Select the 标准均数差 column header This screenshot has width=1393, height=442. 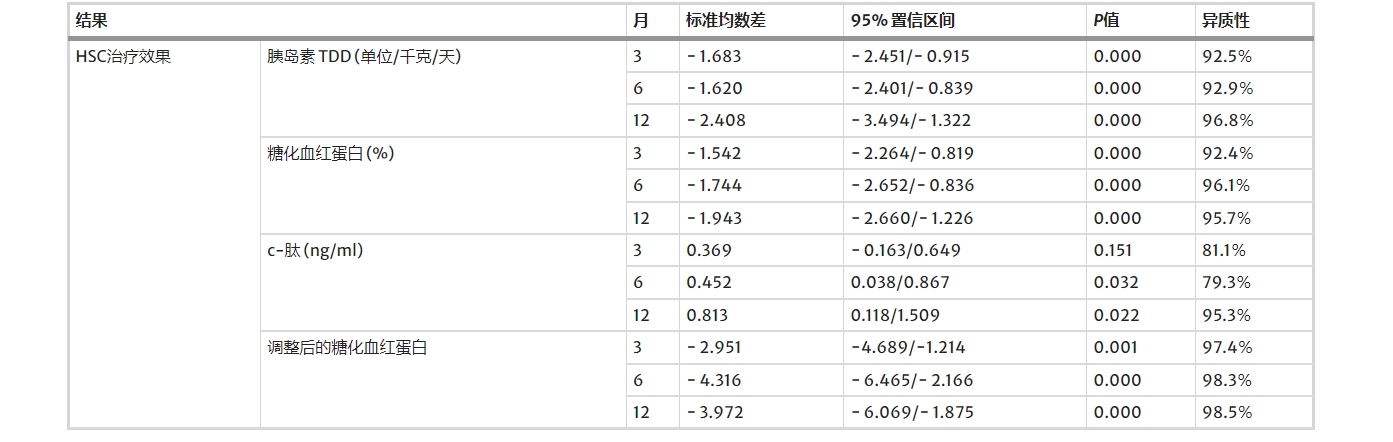point(725,20)
